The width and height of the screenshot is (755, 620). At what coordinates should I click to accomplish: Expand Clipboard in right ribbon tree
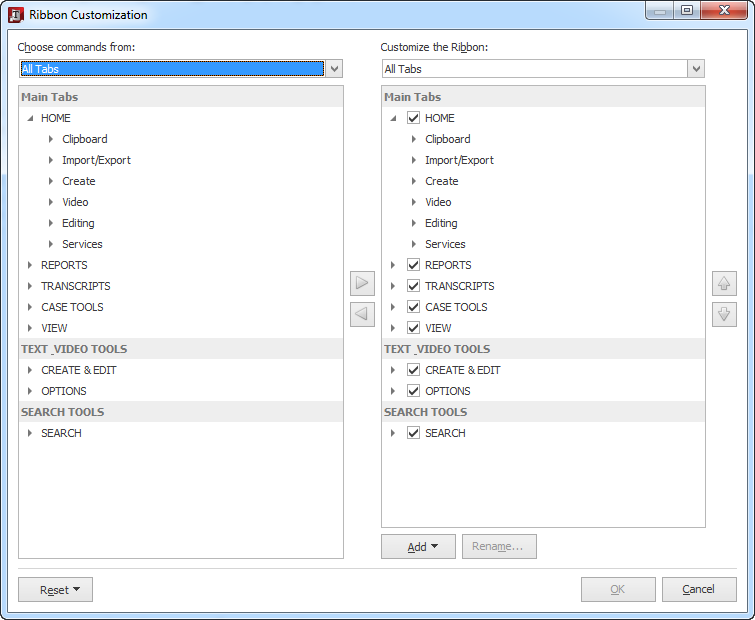[x=414, y=139]
